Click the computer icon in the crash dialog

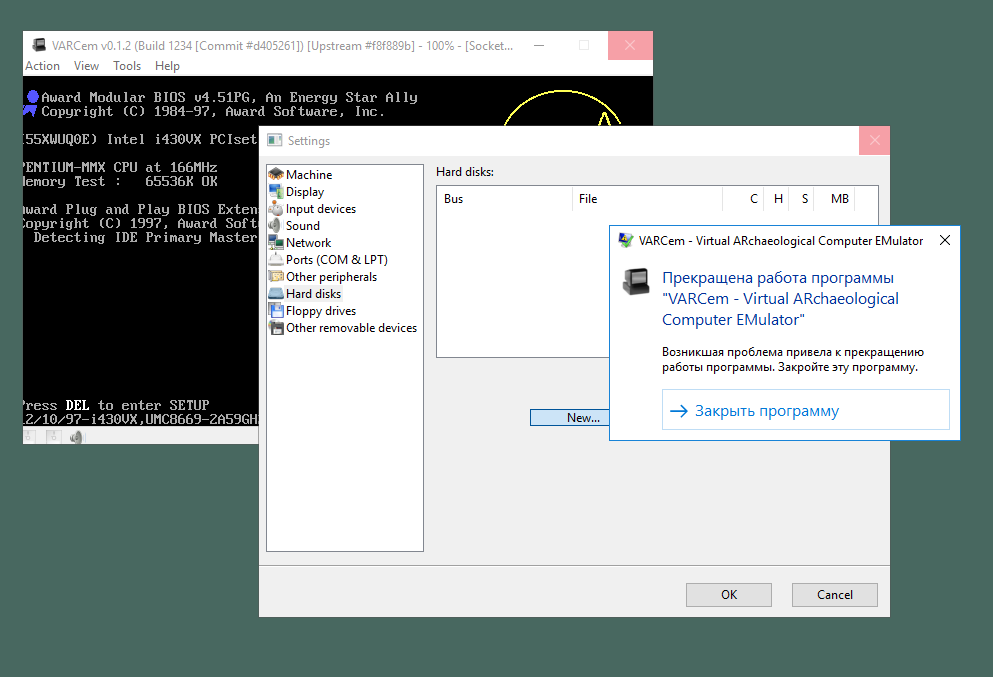(636, 282)
